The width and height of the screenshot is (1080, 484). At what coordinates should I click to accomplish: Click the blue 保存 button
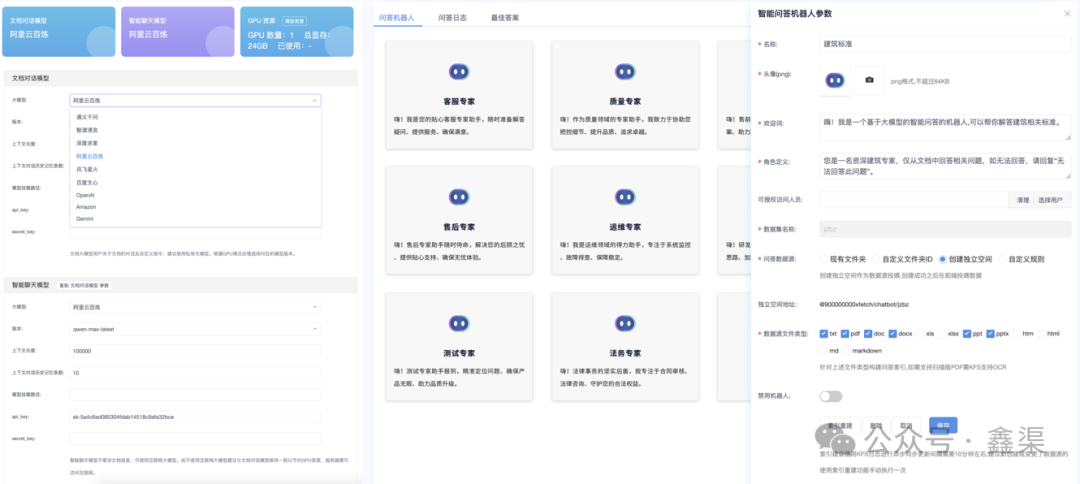pyautogui.click(x=943, y=425)
